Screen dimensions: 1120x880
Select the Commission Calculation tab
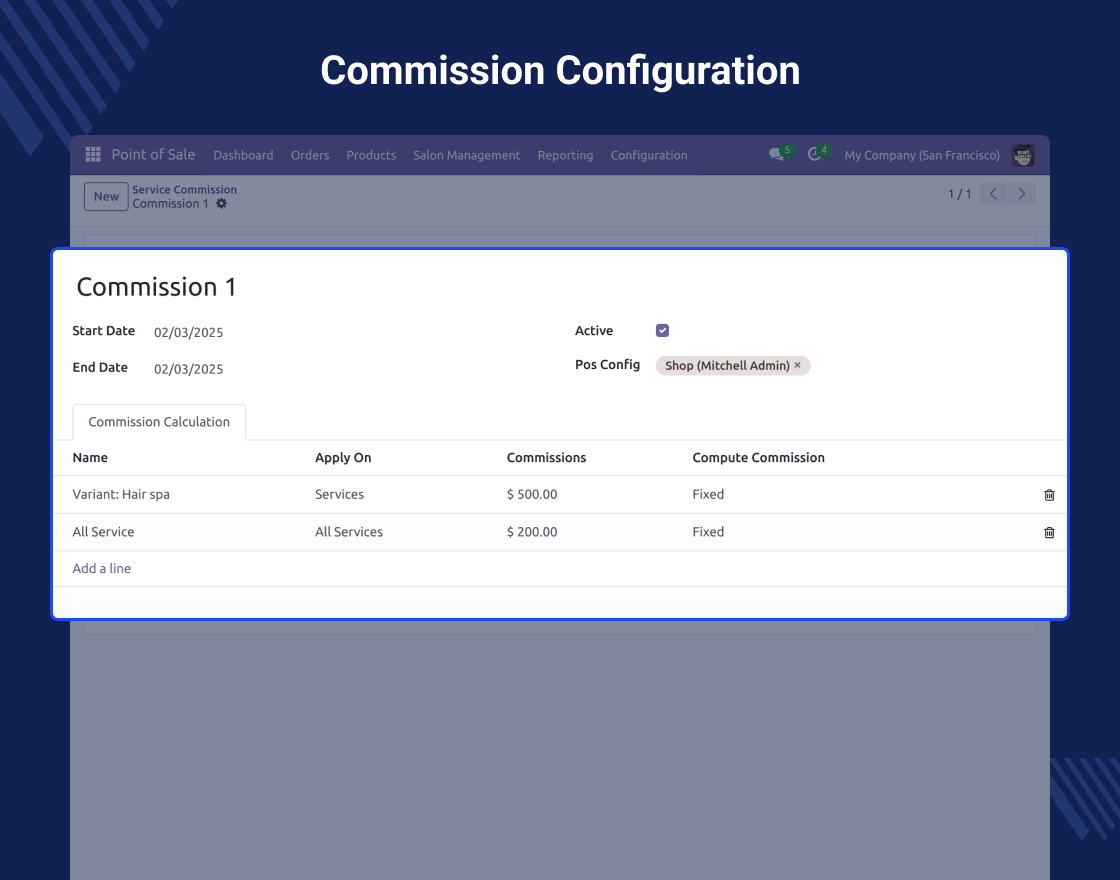tap(159, 421)
